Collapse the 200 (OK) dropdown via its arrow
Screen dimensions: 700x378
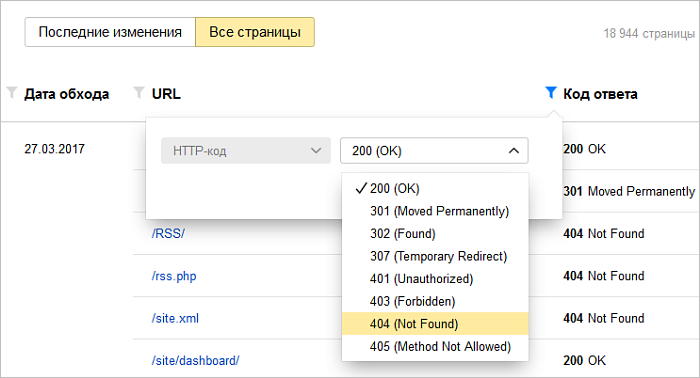click(514, 151)
